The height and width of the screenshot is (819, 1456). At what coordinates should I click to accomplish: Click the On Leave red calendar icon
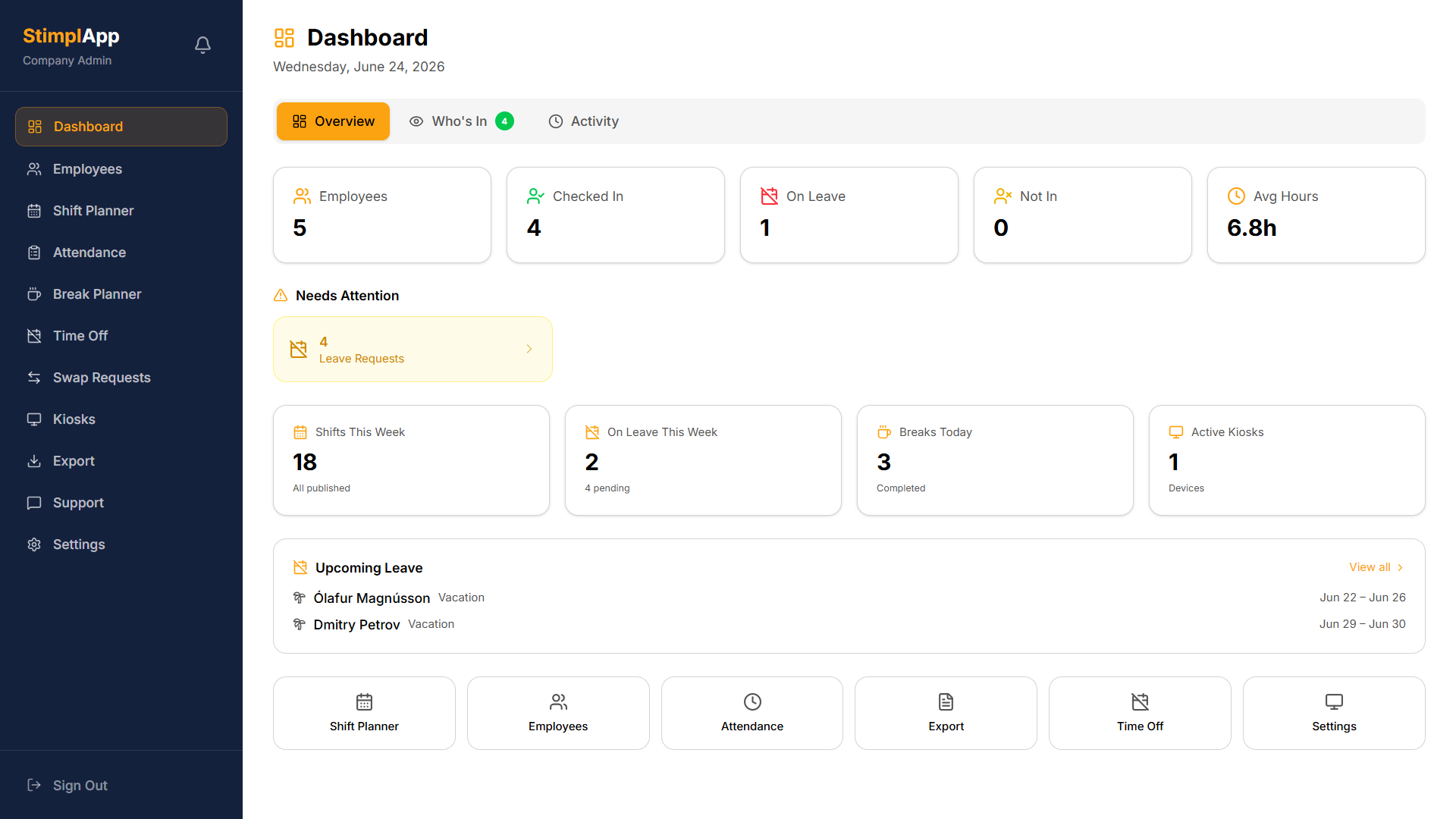point(769,196)
